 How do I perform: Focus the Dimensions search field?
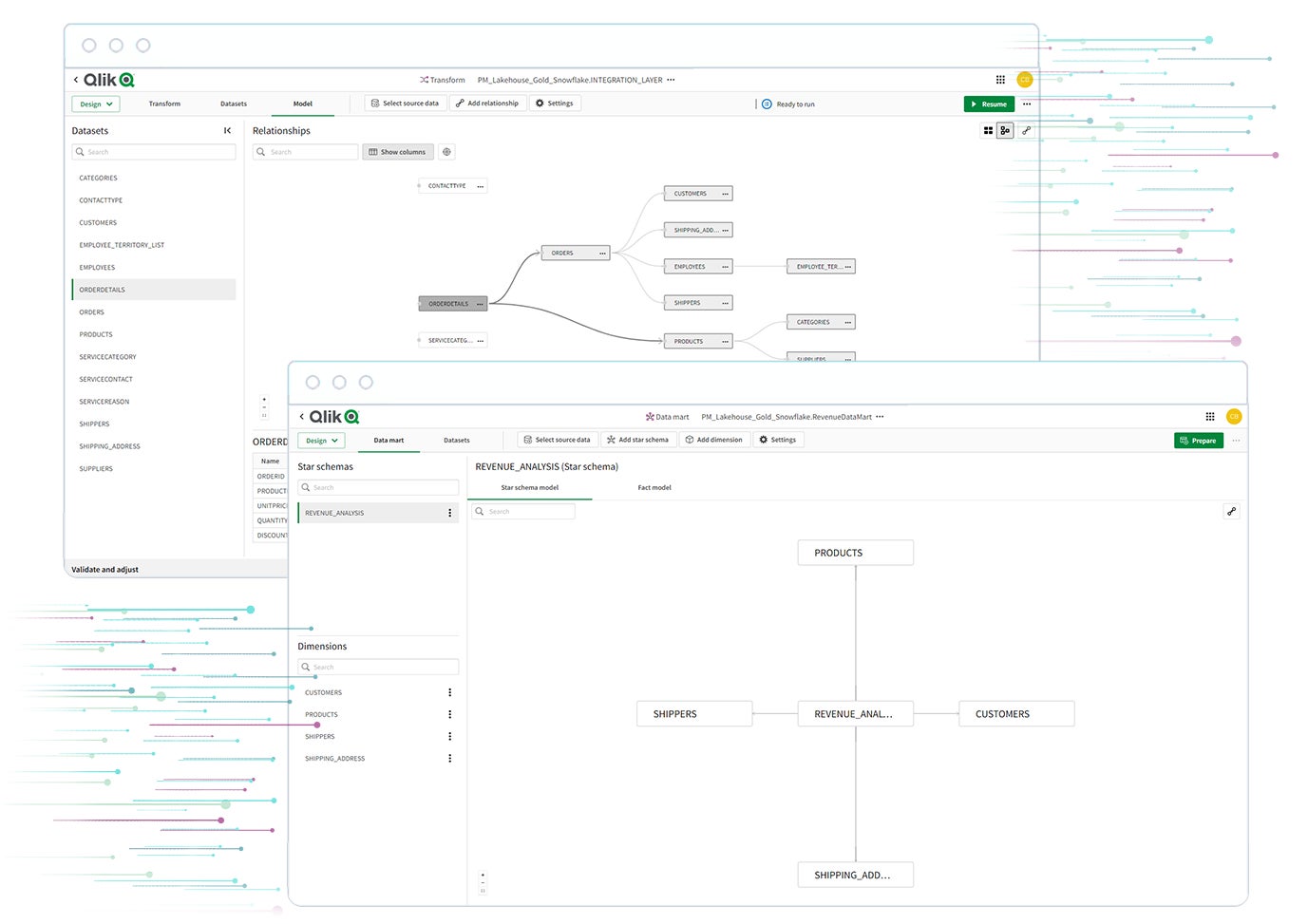pos(378,668)
